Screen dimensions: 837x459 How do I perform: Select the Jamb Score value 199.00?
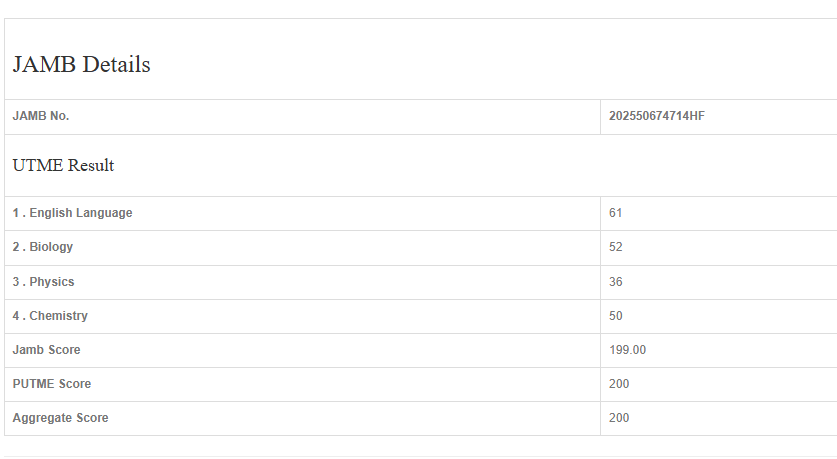(628, 350)
